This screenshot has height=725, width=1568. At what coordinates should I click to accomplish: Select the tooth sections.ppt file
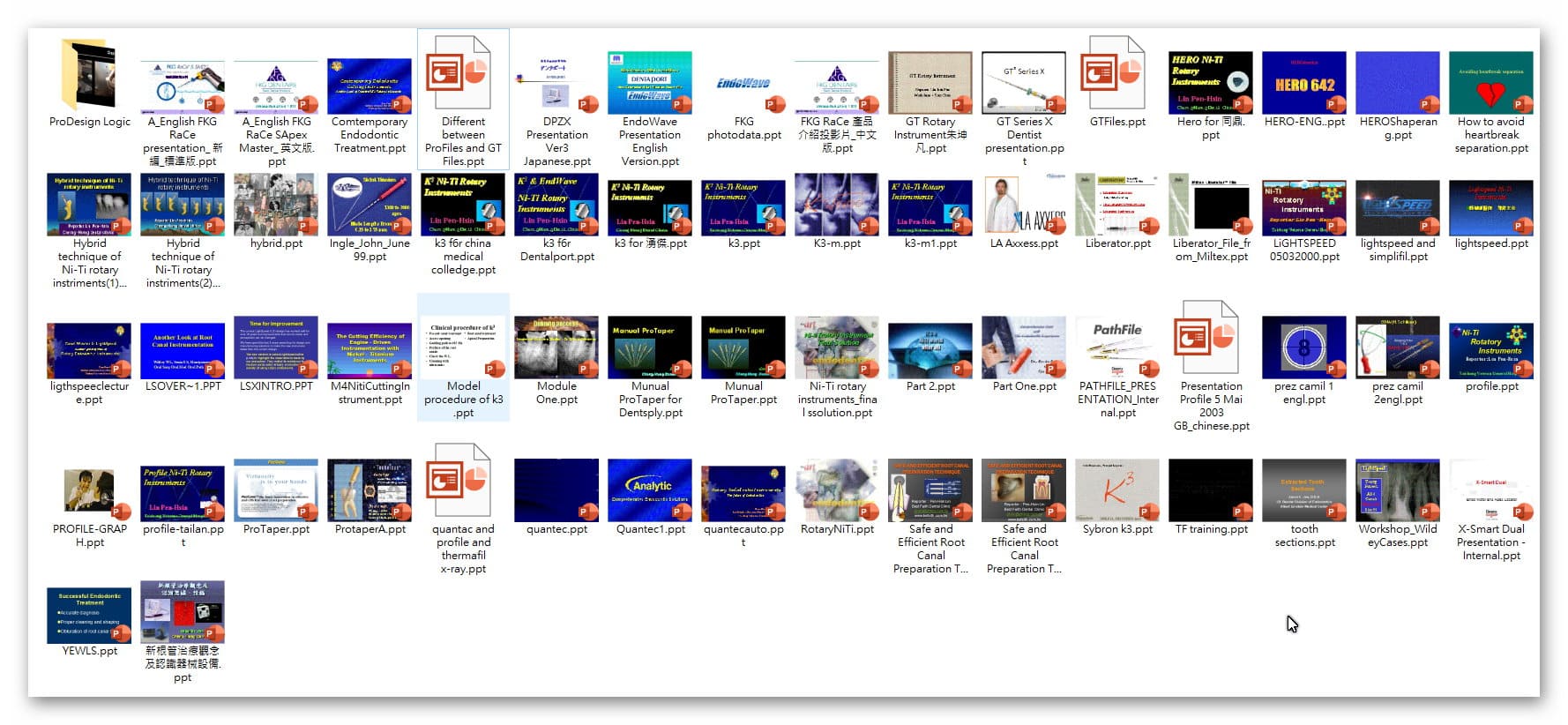[1304, 490]
